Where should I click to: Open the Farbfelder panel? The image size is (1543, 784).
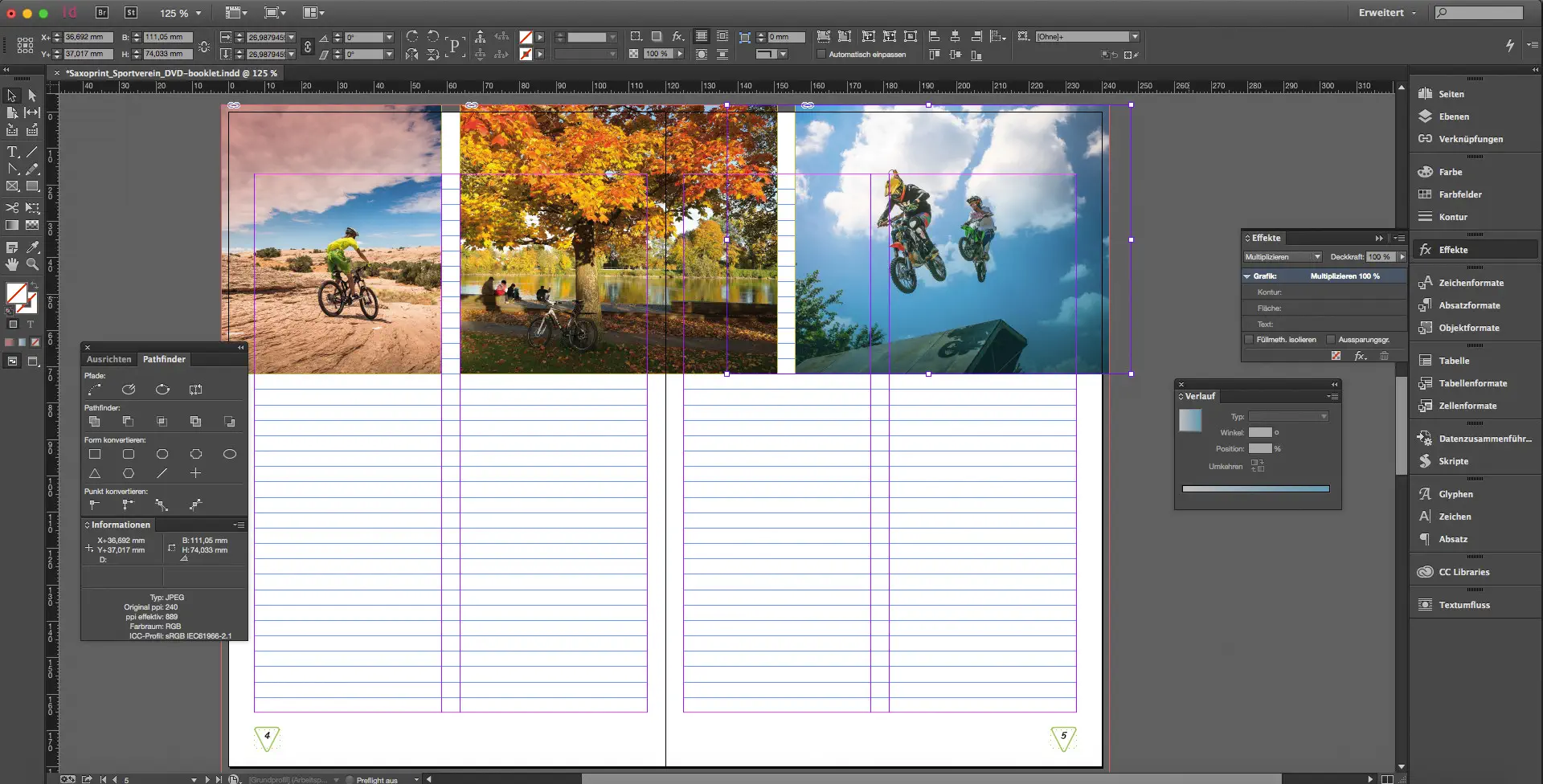click(x=1459, y=194)
